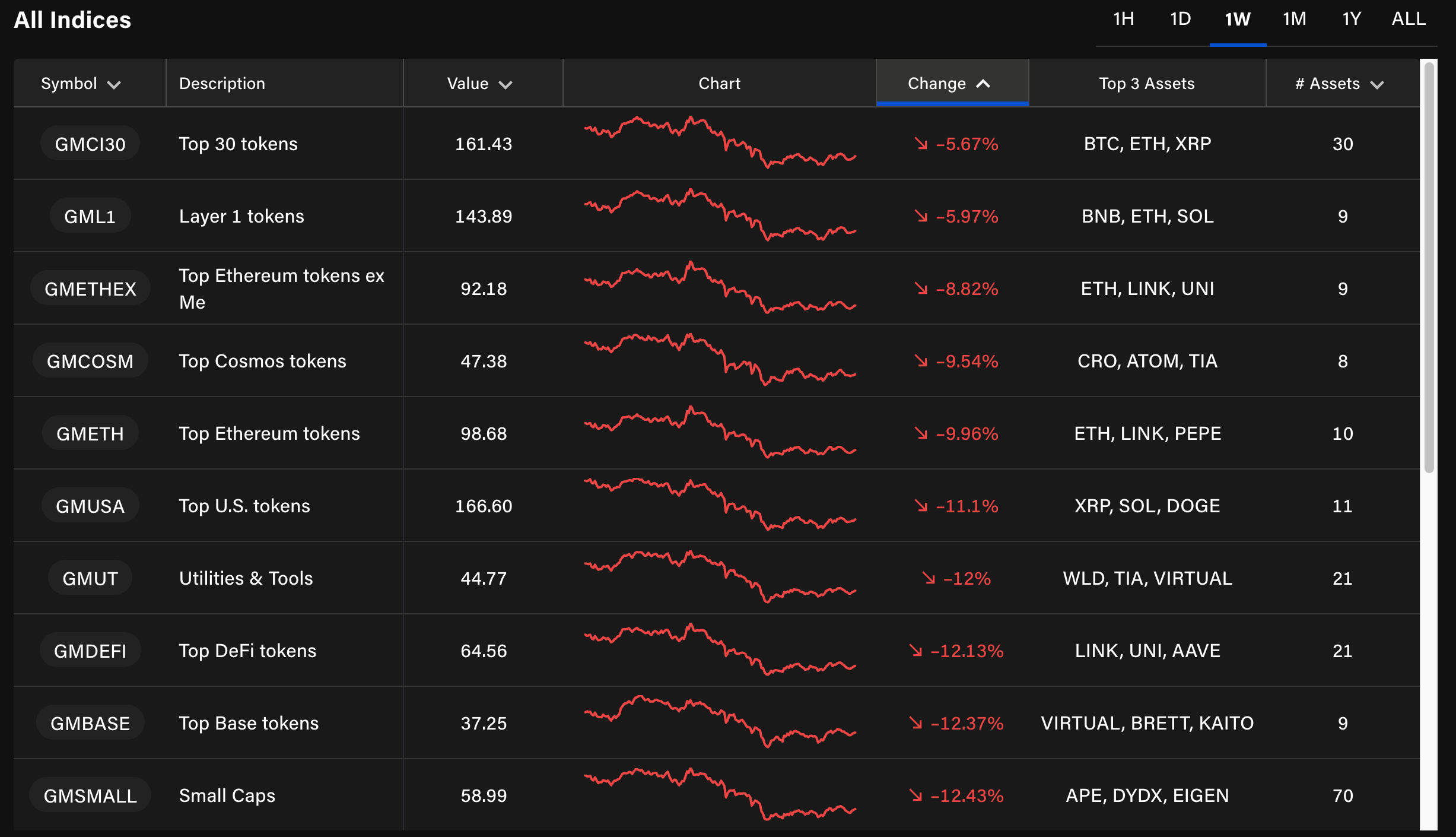Click the Utilities & Tools description

pyautogui.click(x=246, y=578)
